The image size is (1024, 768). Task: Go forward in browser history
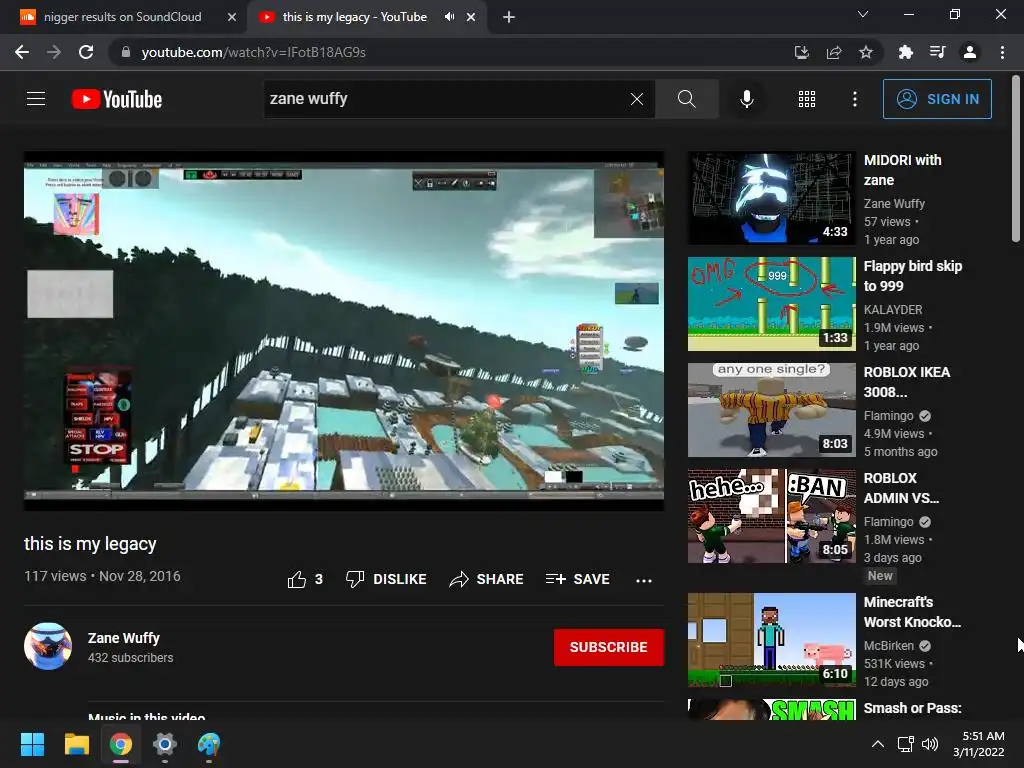54,52
